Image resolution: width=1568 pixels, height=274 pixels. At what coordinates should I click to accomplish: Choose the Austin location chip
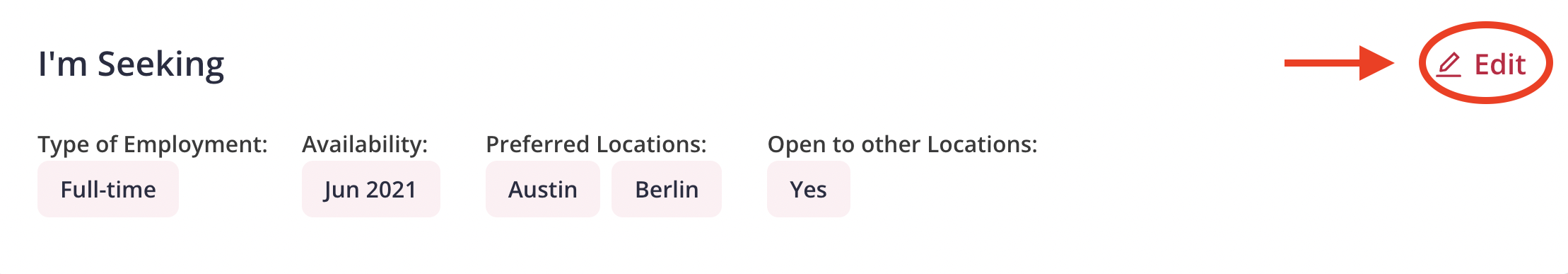[543, 189]
